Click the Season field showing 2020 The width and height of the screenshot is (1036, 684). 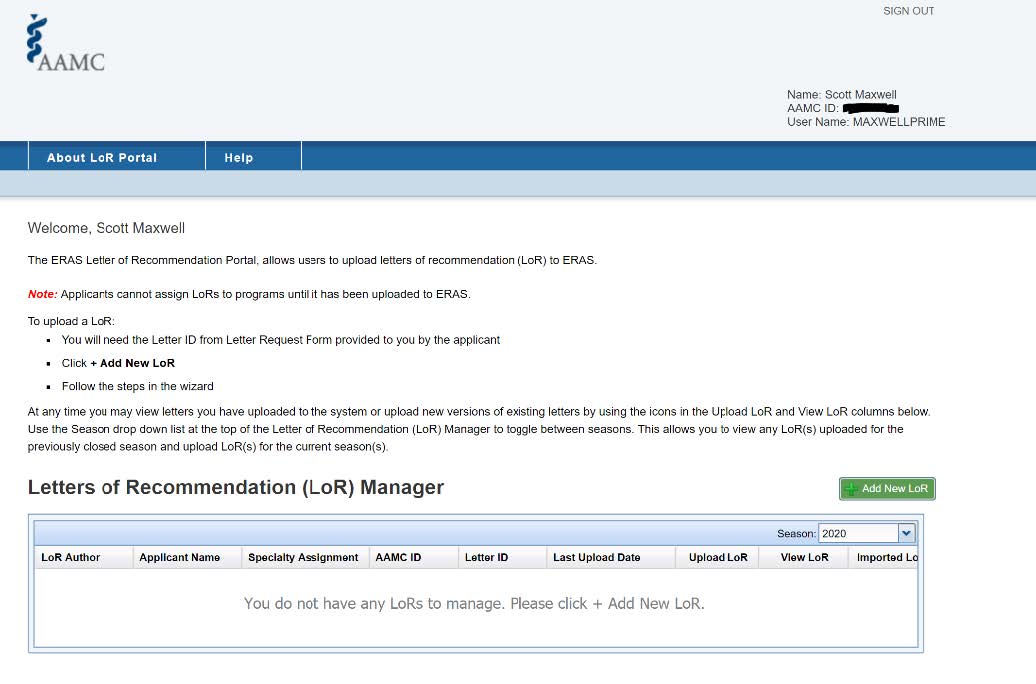858,533
